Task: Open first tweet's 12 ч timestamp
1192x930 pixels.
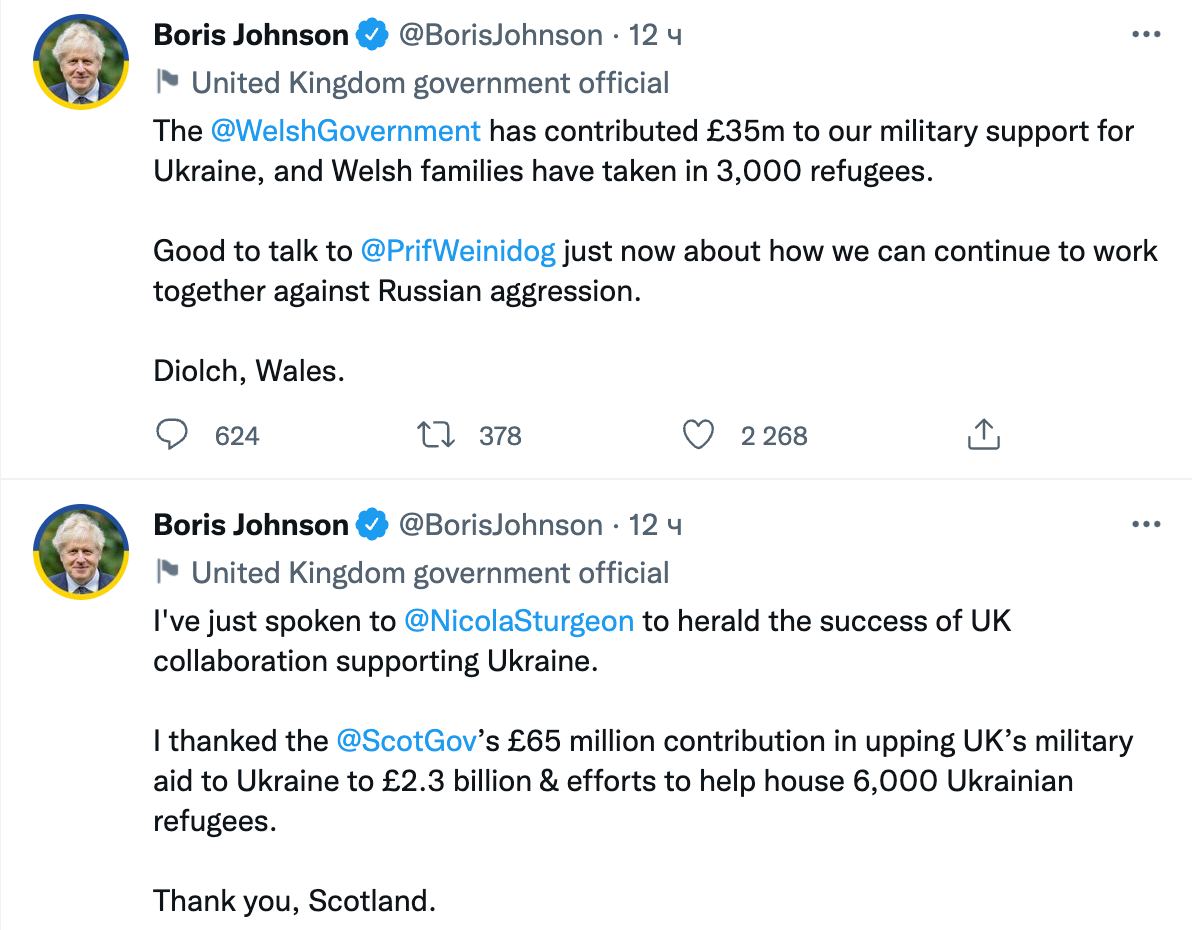Action: click(x=655, y=36)
